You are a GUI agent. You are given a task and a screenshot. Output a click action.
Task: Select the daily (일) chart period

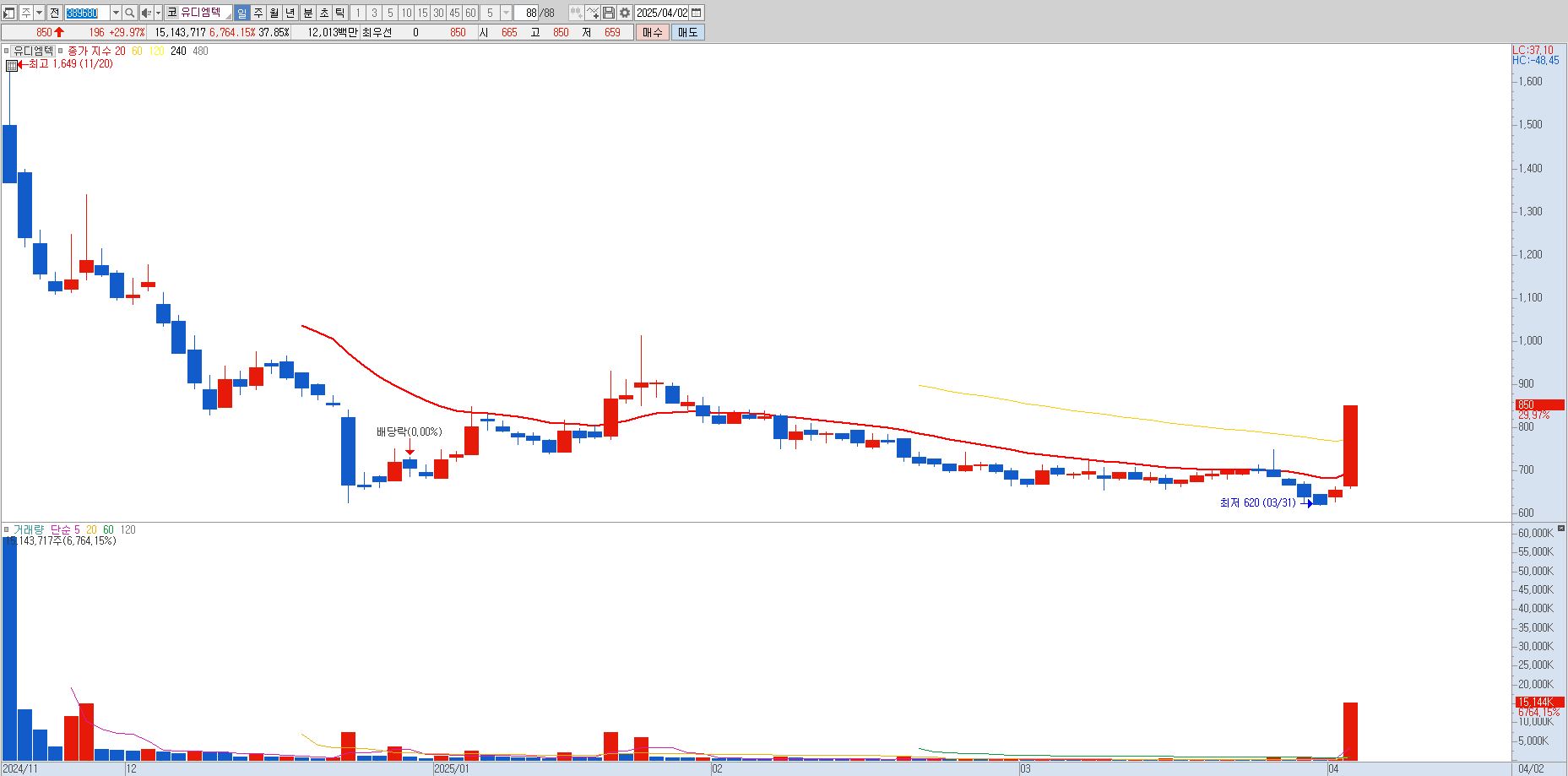(x=242, y=13)
